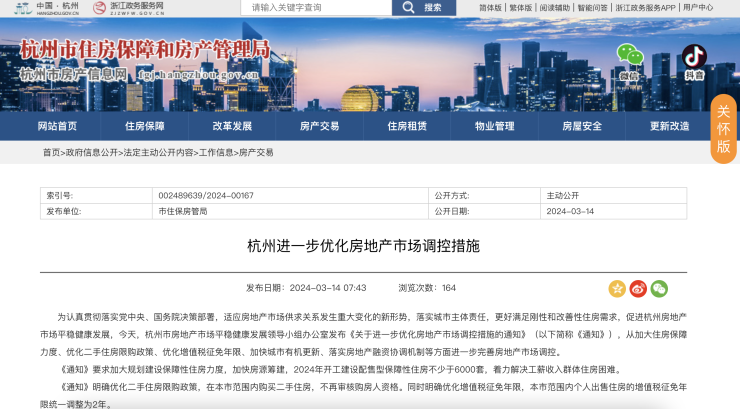The image size is (740, 409).
Task: Open 智能问答 smart Q&A
Action: point(592,8)
